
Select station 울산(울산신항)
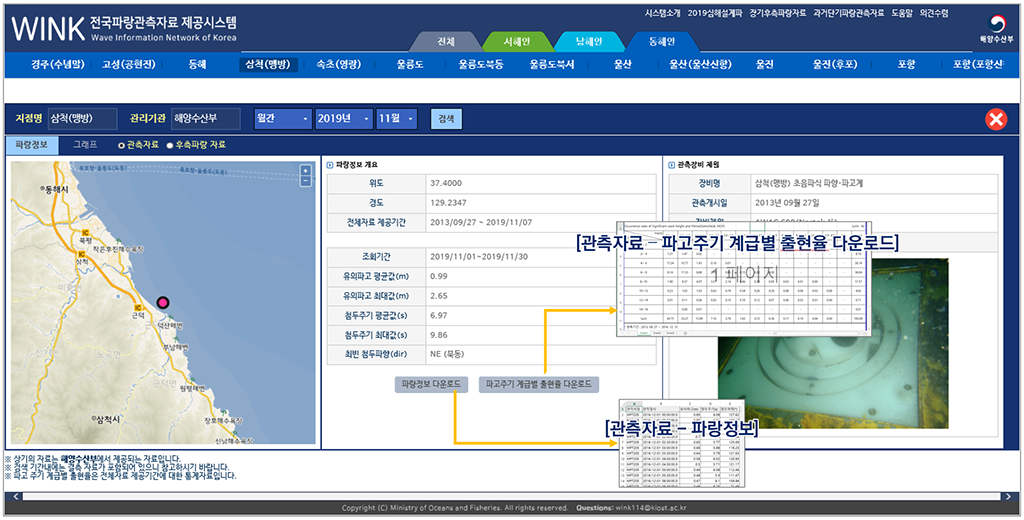[700, 65]
